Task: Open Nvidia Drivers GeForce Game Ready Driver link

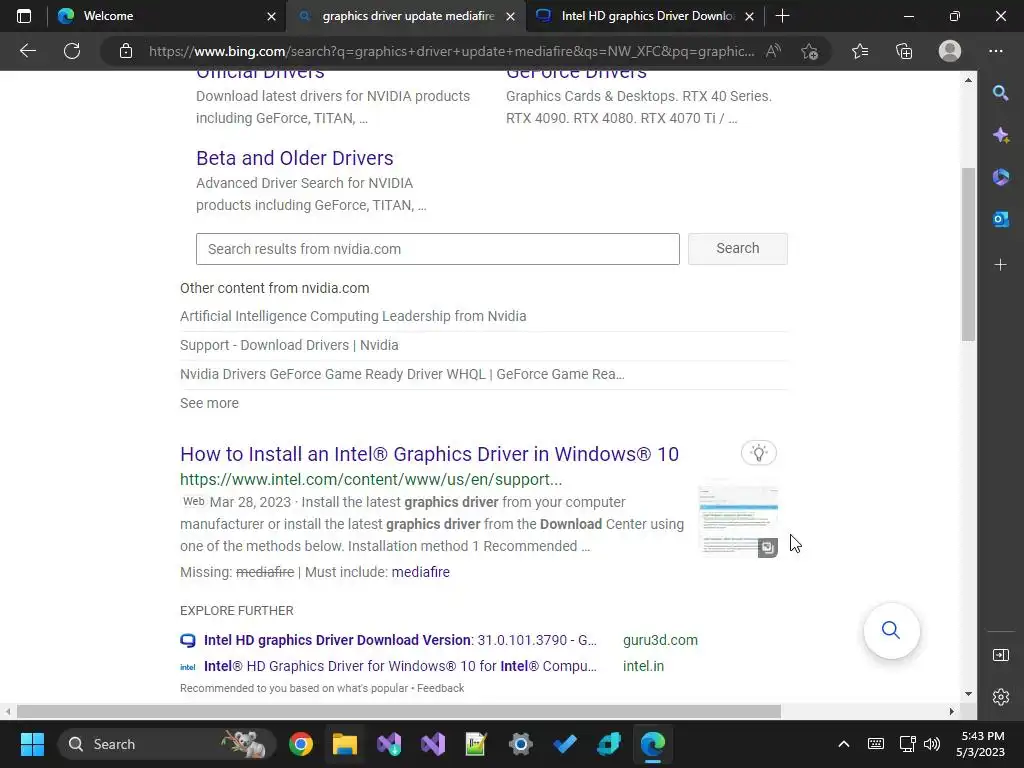Action: (402, 374)
